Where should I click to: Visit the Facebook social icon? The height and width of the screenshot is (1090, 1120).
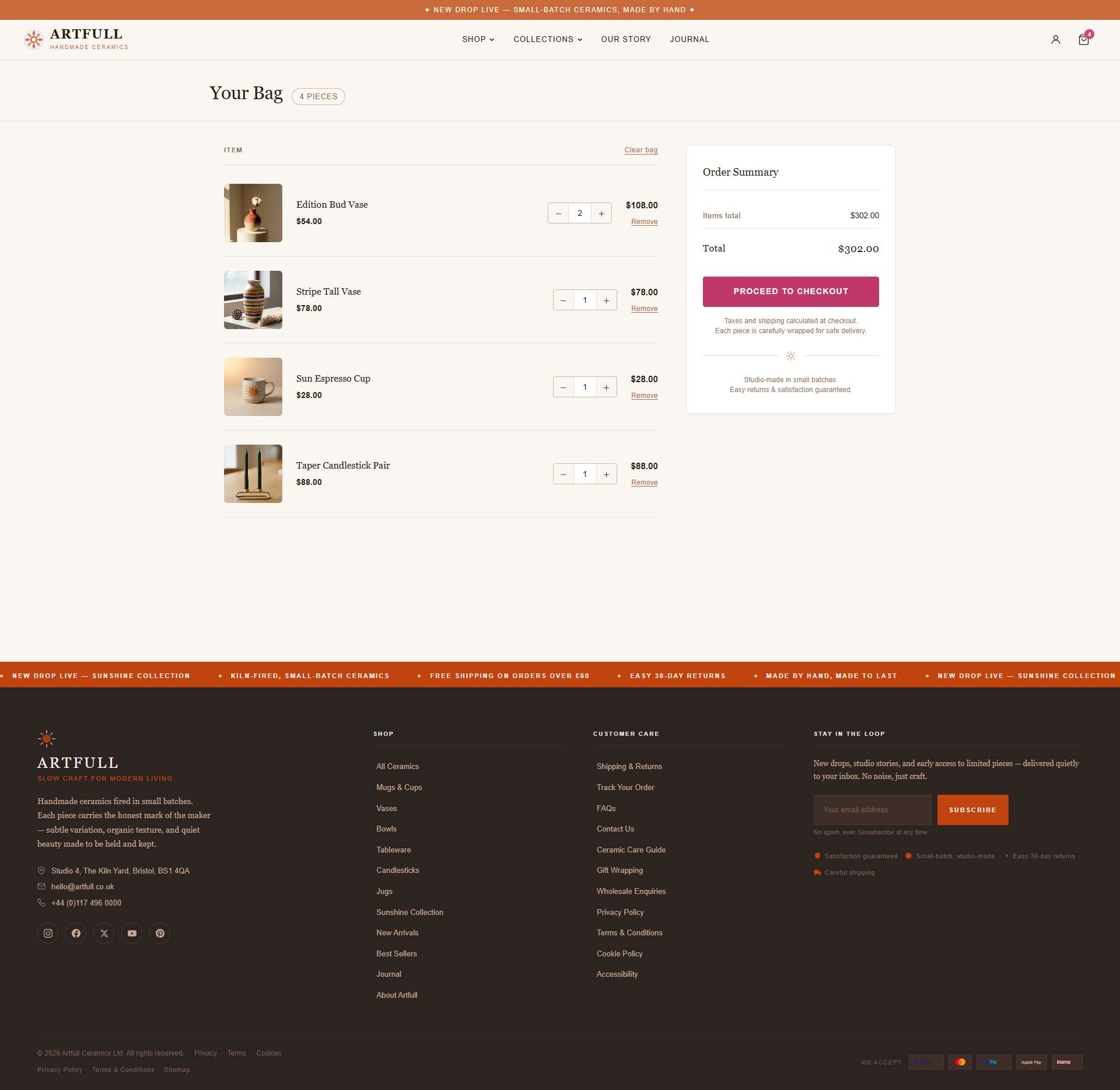coord(76,933)
